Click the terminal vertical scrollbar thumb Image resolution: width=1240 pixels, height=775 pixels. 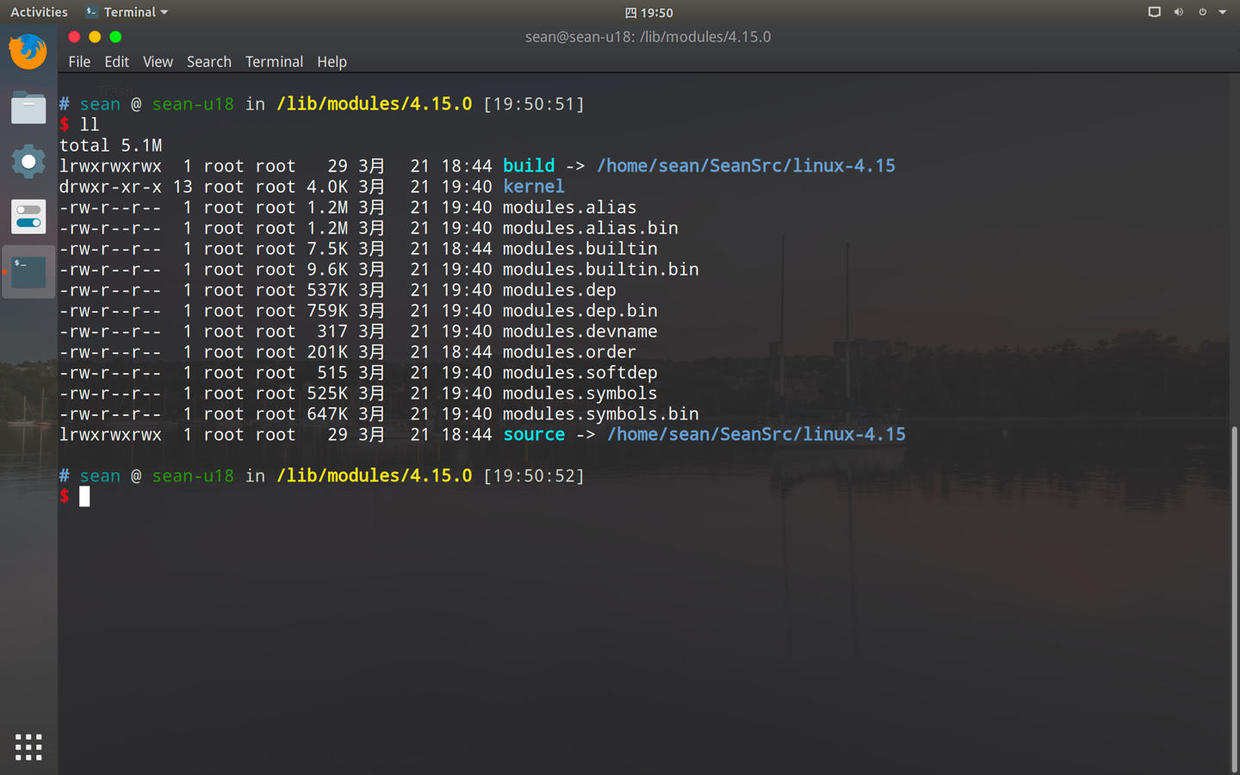[1235, 598]
